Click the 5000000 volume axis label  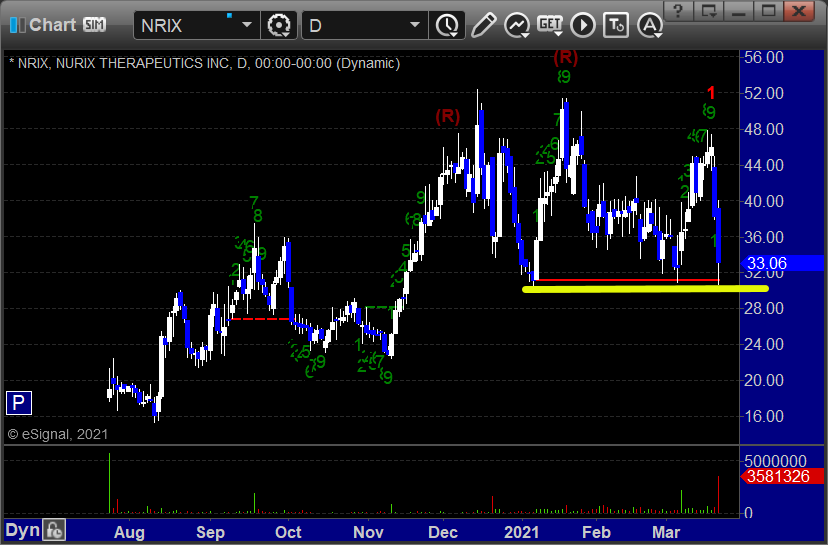point(775,461)
